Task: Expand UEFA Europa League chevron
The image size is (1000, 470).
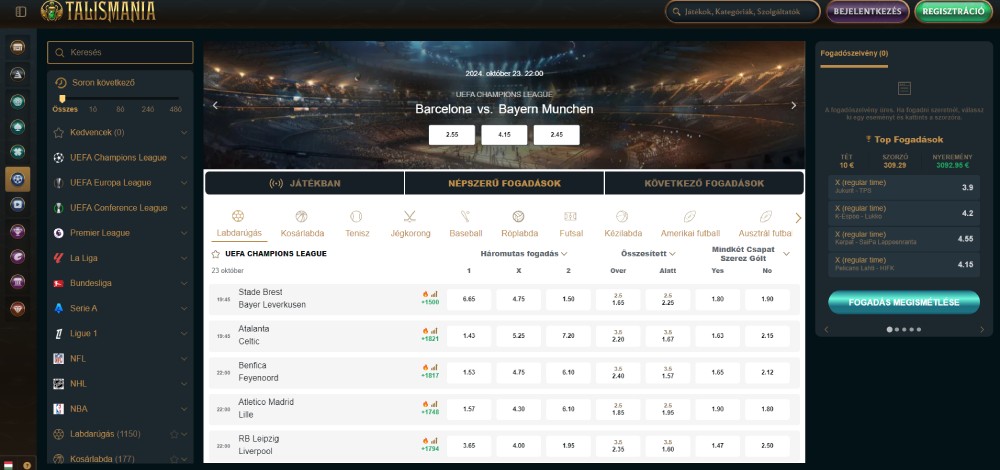Action: pyautogui.click(x=184, y=183)
